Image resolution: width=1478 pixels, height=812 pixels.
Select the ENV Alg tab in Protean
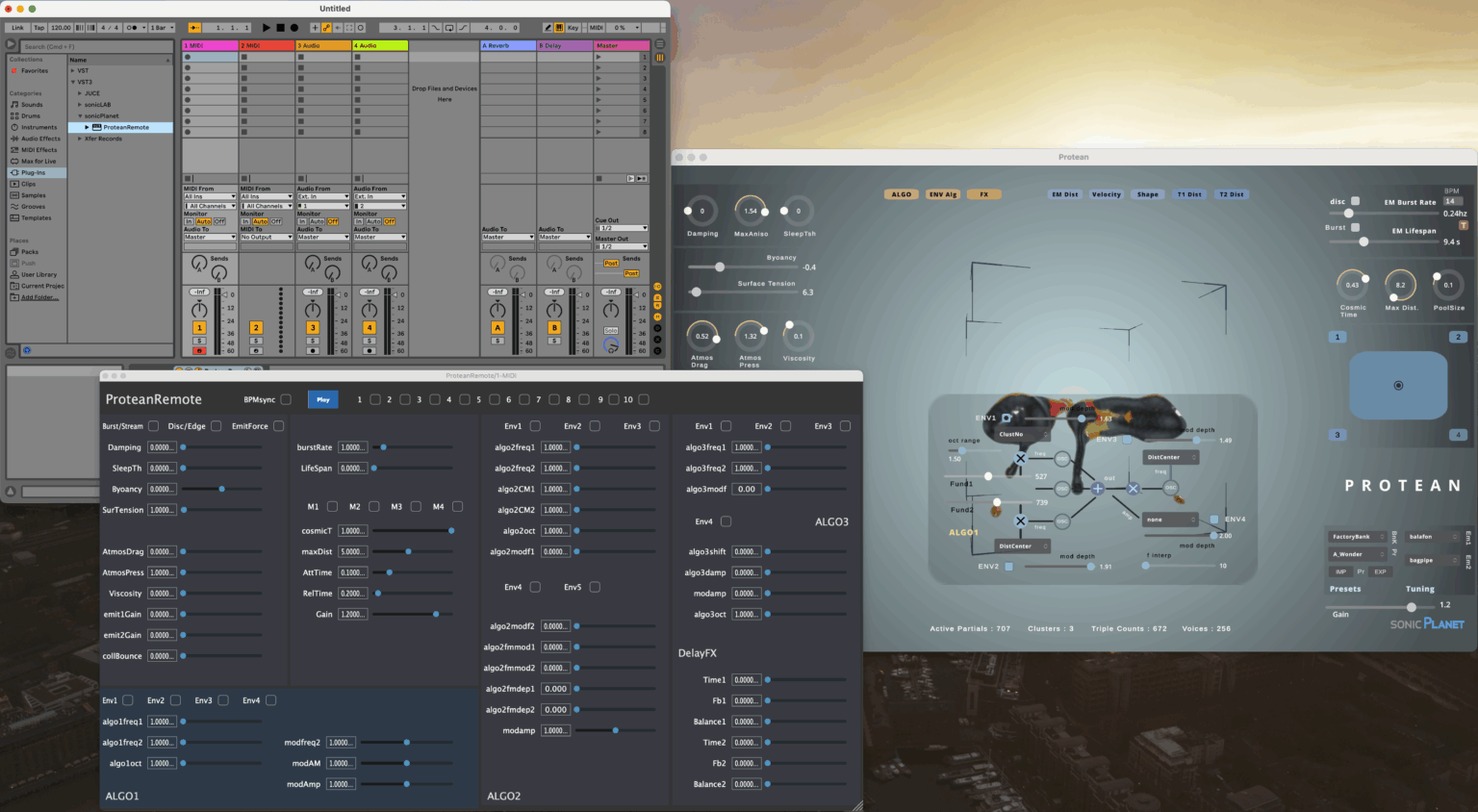click(x=942, y=194)
